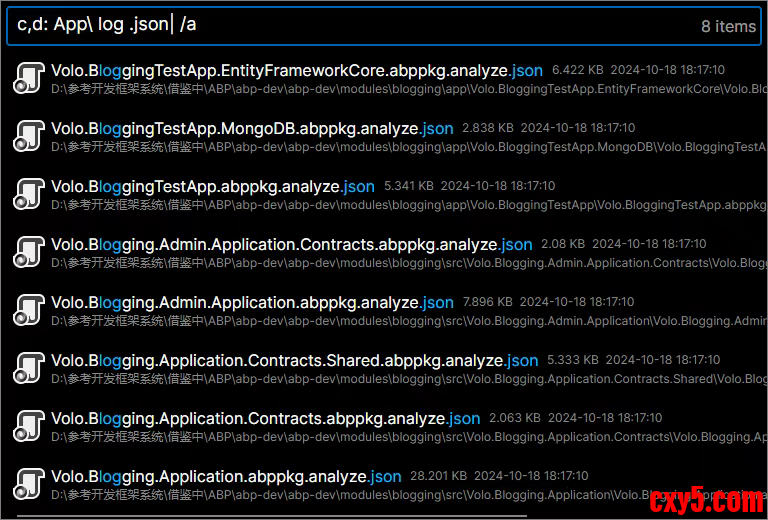Click the icon of the 28.201 KB result
This screenshot has height=520, width=768.
tap(28, 484)
